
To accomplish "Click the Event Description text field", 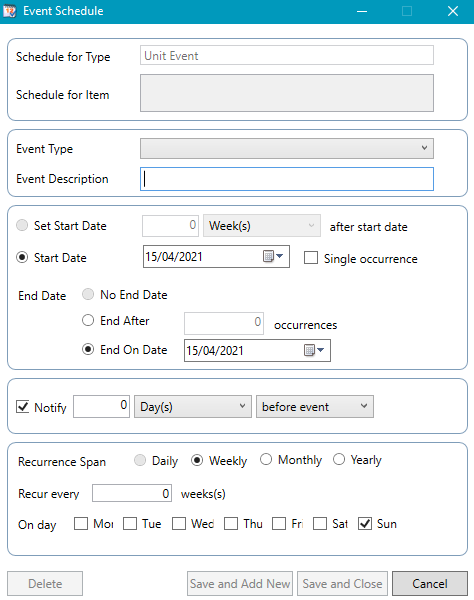I will click(x=287, y=179).
